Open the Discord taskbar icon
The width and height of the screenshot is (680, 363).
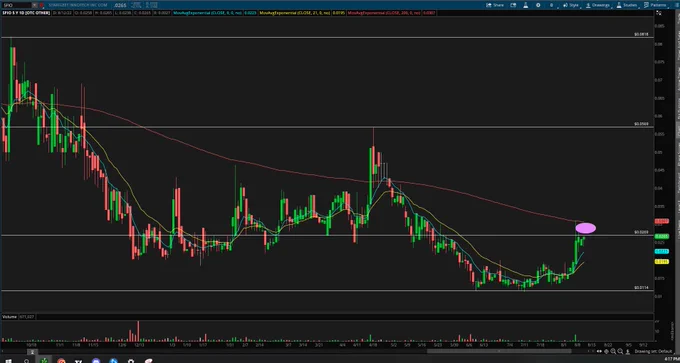tap(96, 360)
